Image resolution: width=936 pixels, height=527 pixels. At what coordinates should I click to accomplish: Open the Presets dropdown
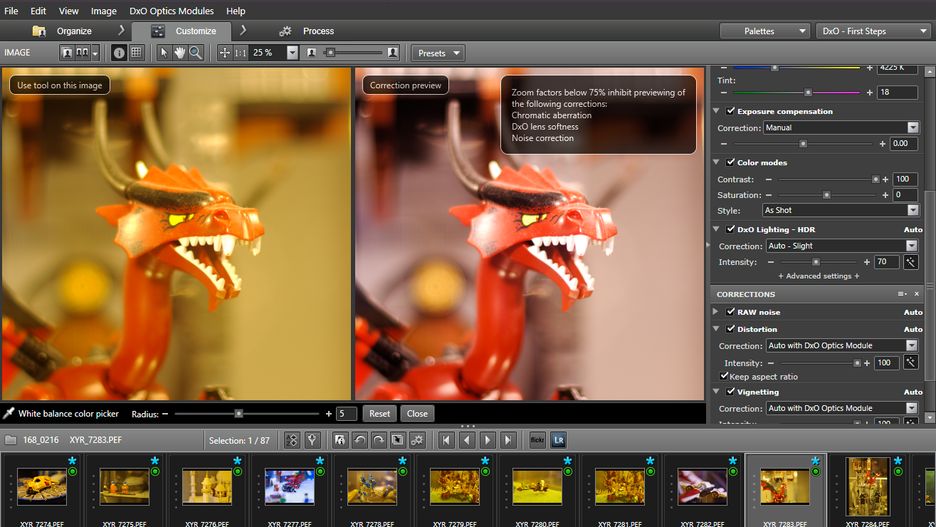[x=439, y=53]
